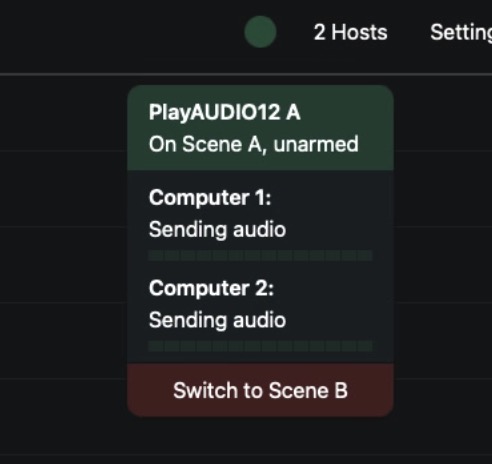This screenshot has width=492, height=464.
Task: Click the Computer 1 audio level meter
Action: click(x=260, y=255)
